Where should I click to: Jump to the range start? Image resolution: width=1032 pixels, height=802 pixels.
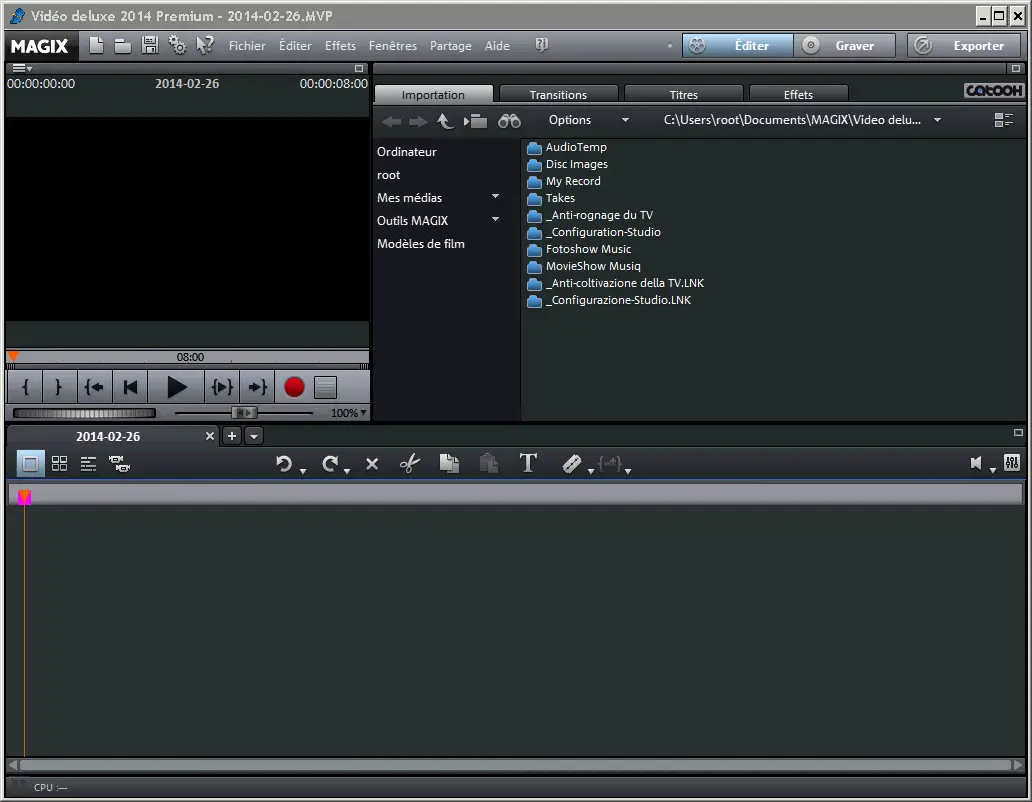click(94, 387)
